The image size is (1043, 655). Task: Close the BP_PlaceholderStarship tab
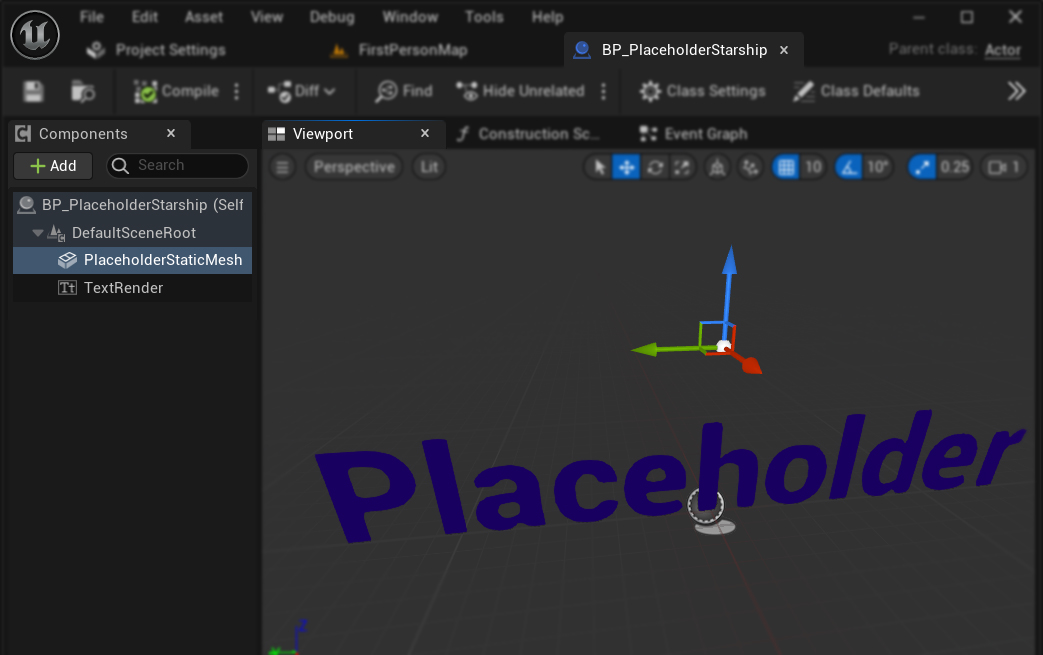coord(784,50)
